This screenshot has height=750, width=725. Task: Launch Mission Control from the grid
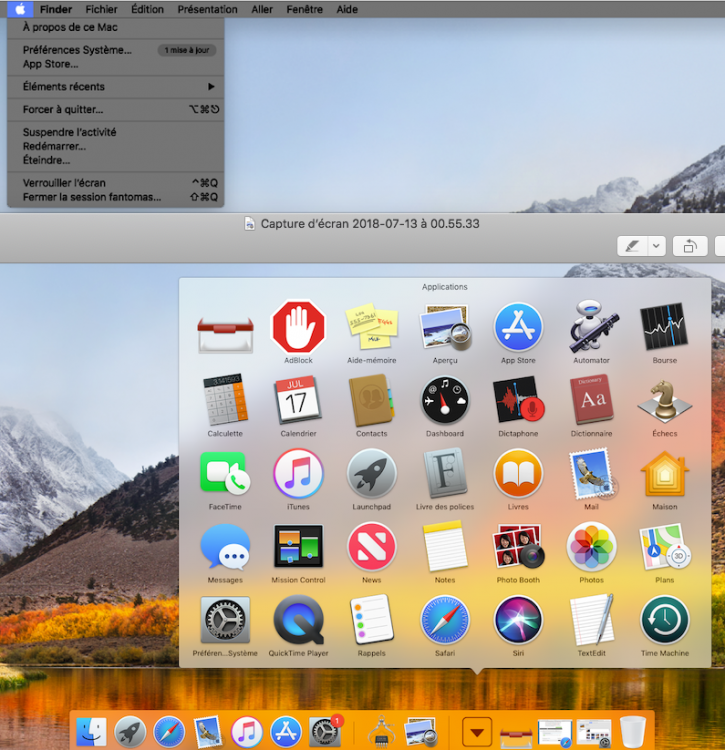click(x=298, y=547)
